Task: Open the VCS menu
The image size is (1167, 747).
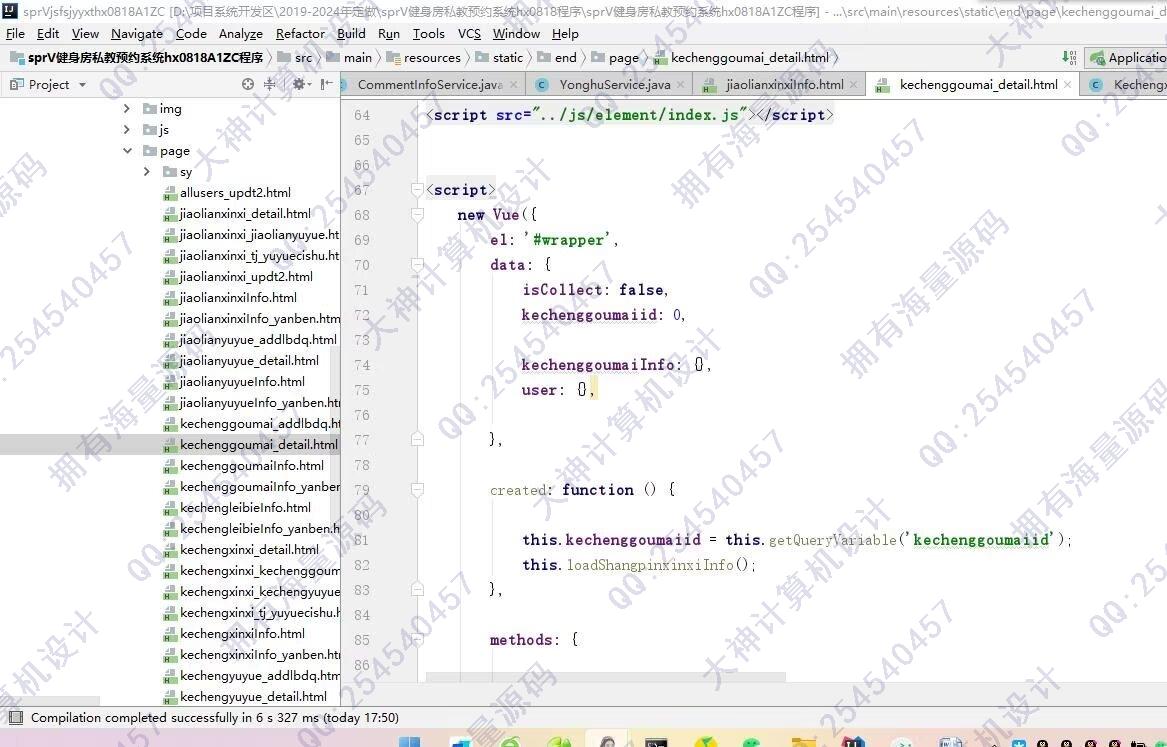Action: point(469,33)
